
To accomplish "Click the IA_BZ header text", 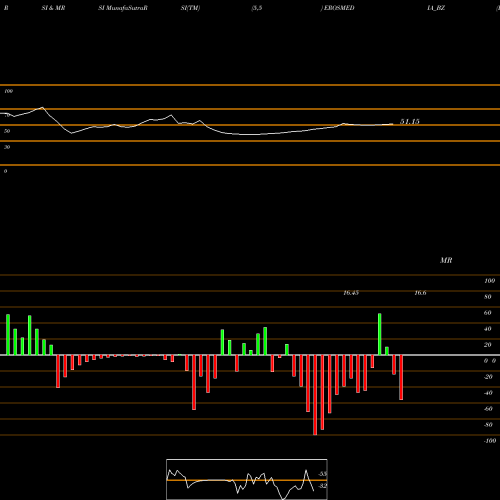I will click(436, 8).
